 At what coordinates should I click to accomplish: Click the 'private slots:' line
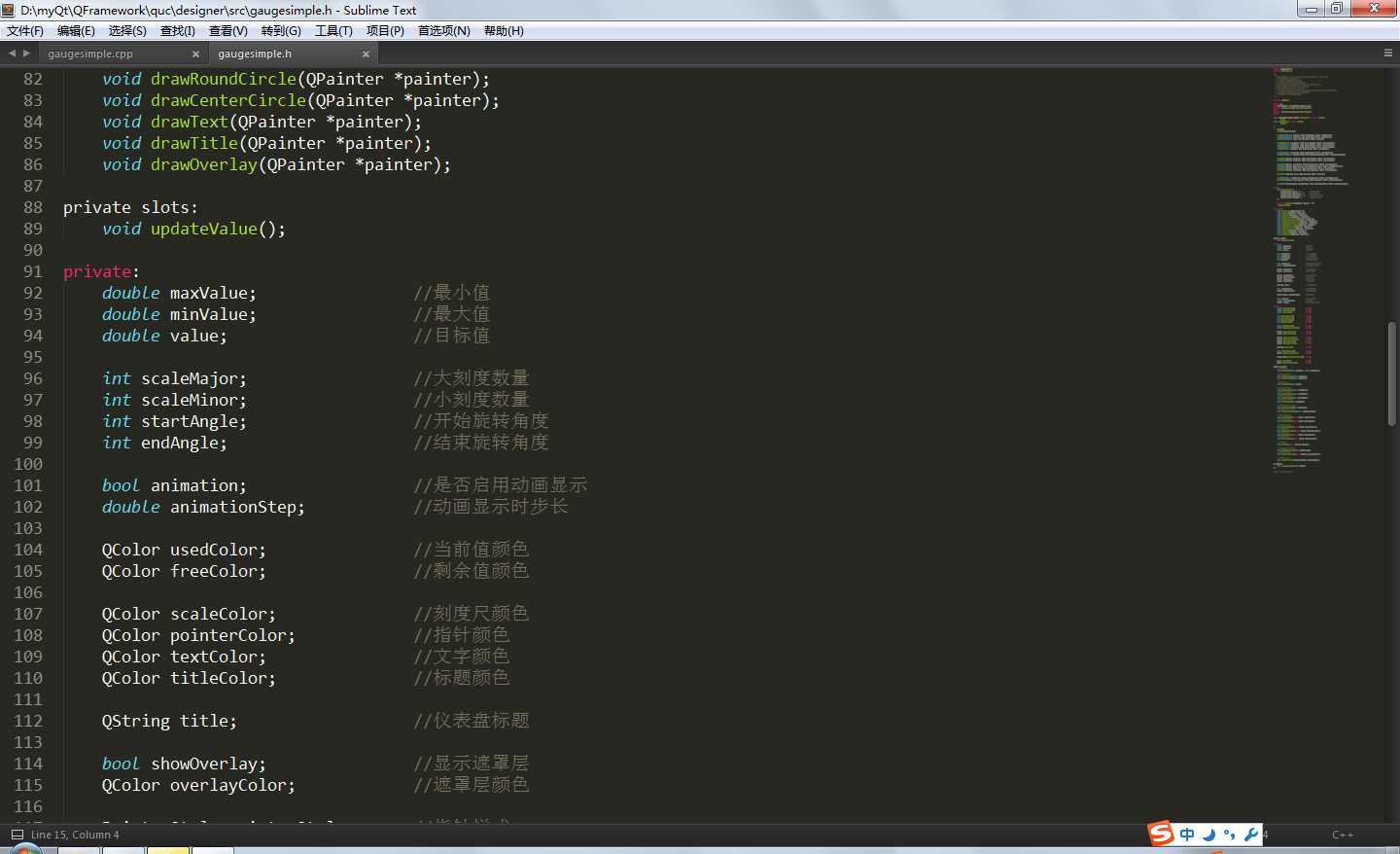click(x=130, y=207)
